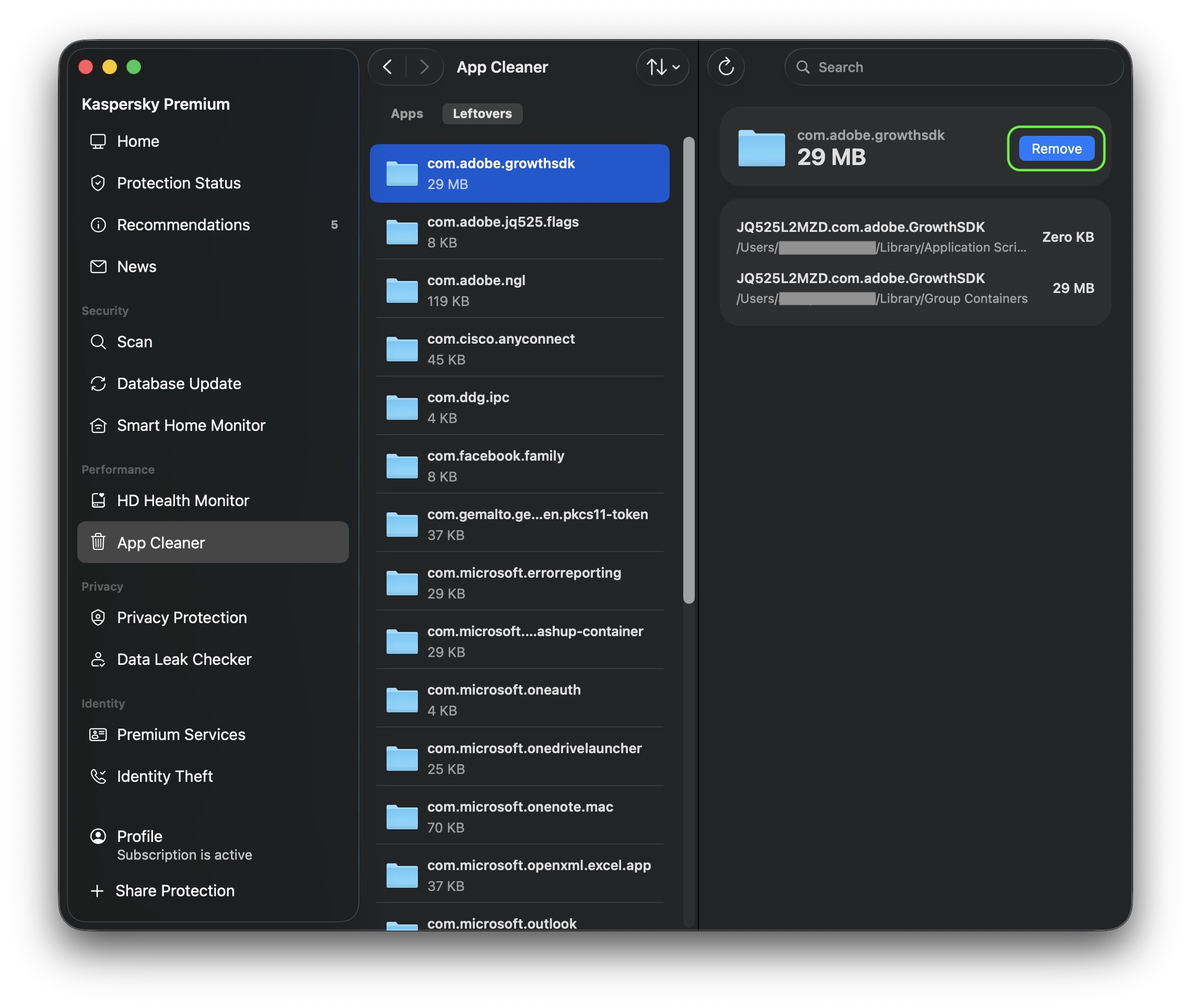Click the com.ddg.ipc folder icon
The image size is (1191, 1008).
click(x=402, y=407)
